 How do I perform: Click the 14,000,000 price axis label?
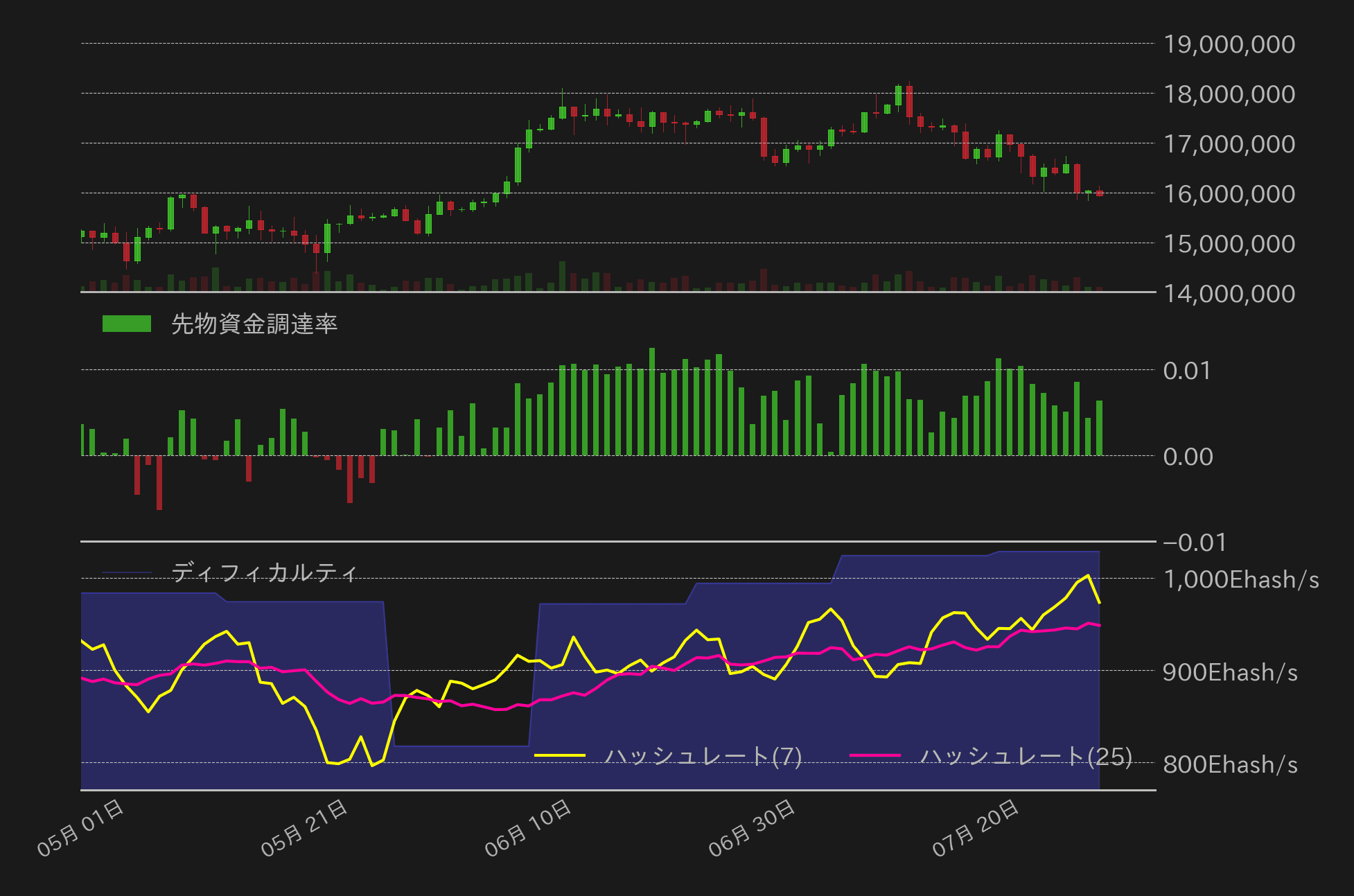click(x=1229, y=294)
